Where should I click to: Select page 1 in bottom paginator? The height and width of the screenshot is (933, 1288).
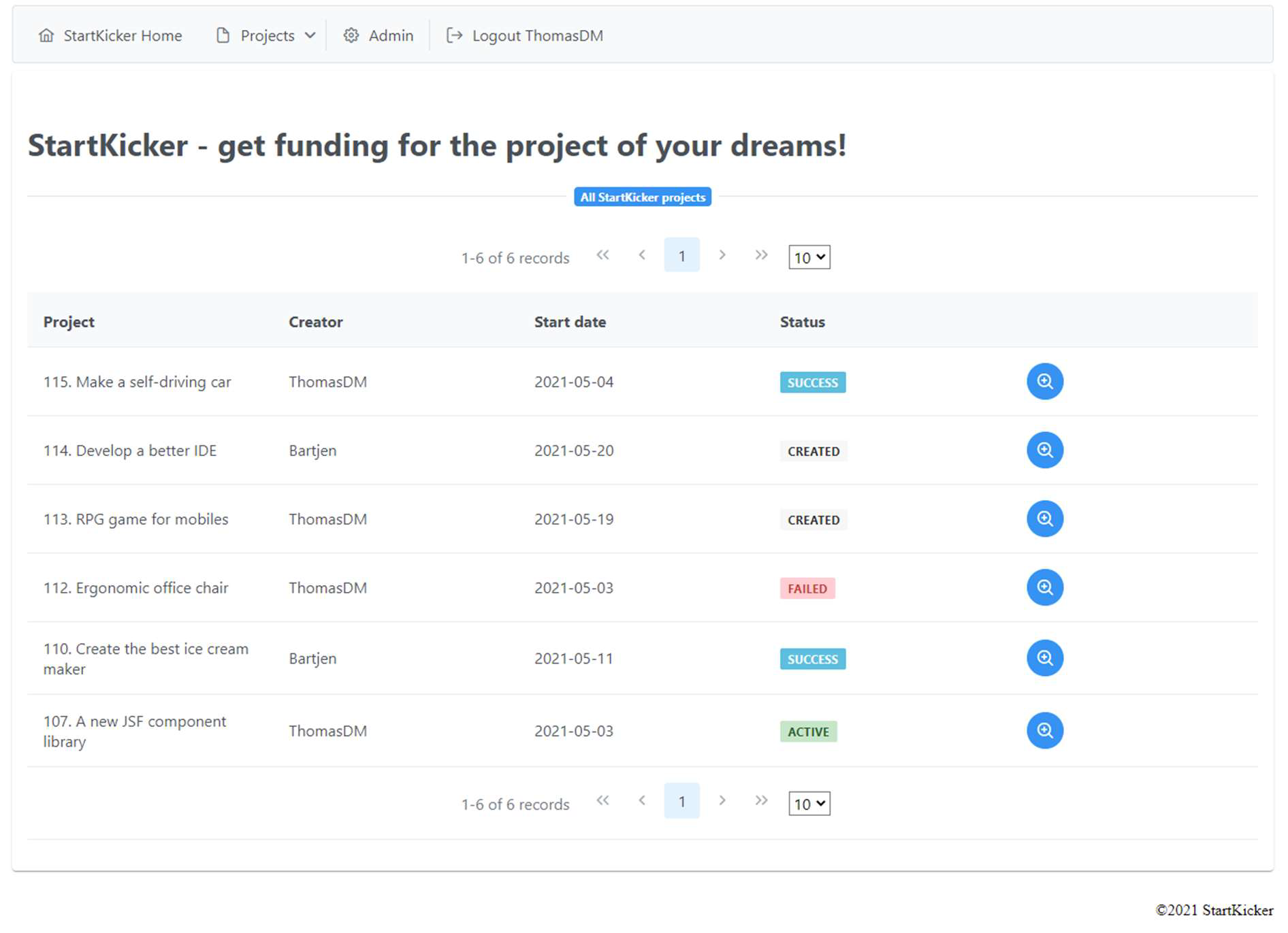pos(681,801)
